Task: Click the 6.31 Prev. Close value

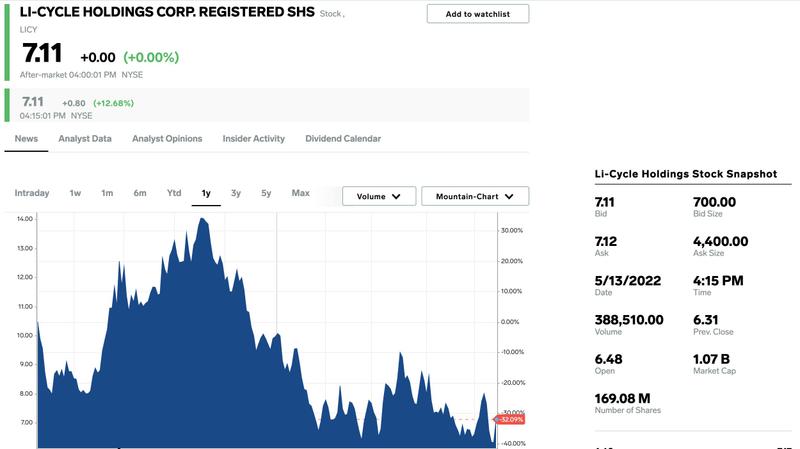Action: click(x=706, y=320)
